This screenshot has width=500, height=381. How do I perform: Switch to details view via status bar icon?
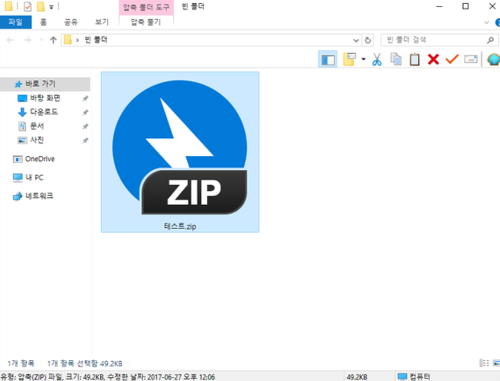tap(484, 363)
